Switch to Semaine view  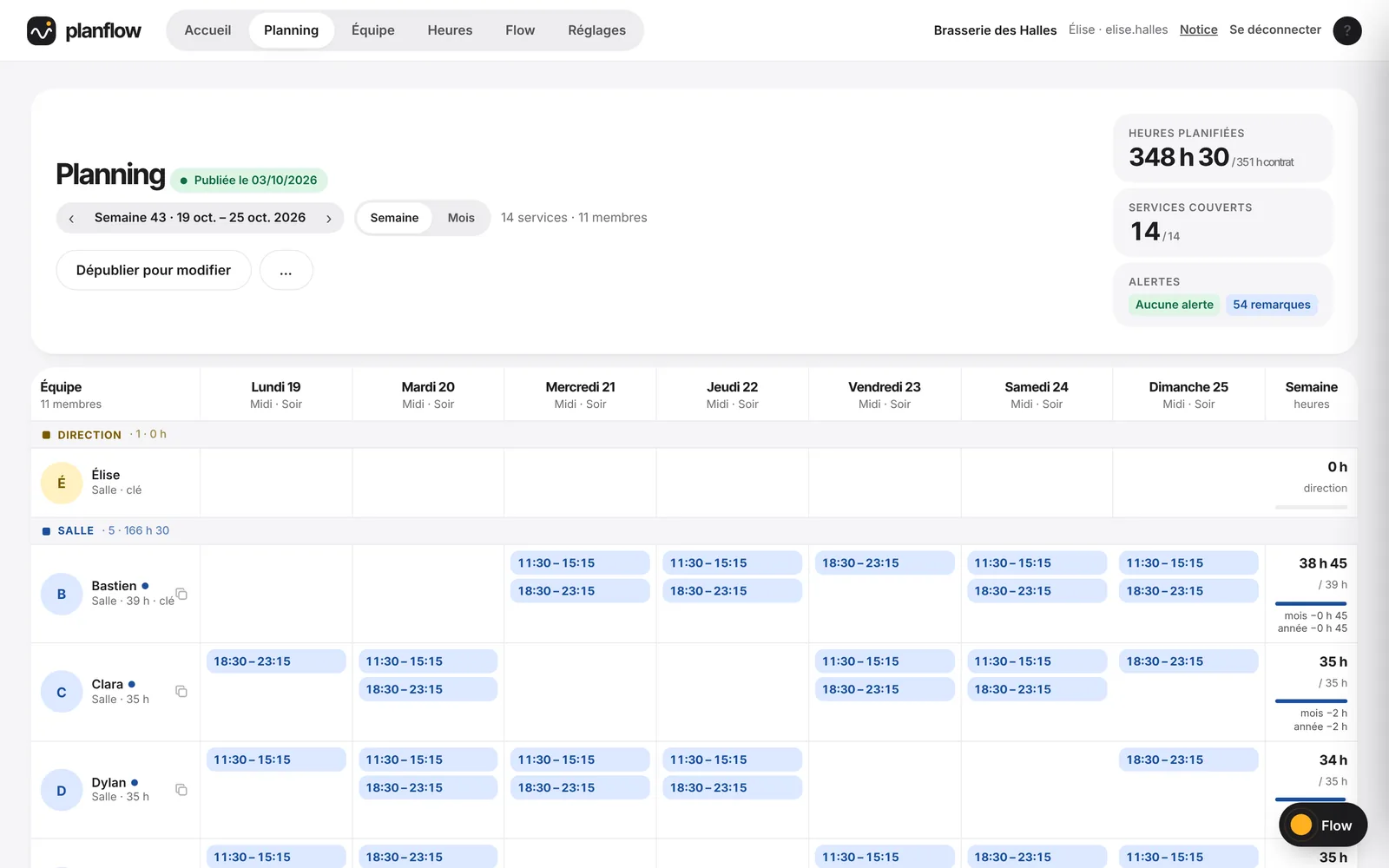tap(394, 218)
